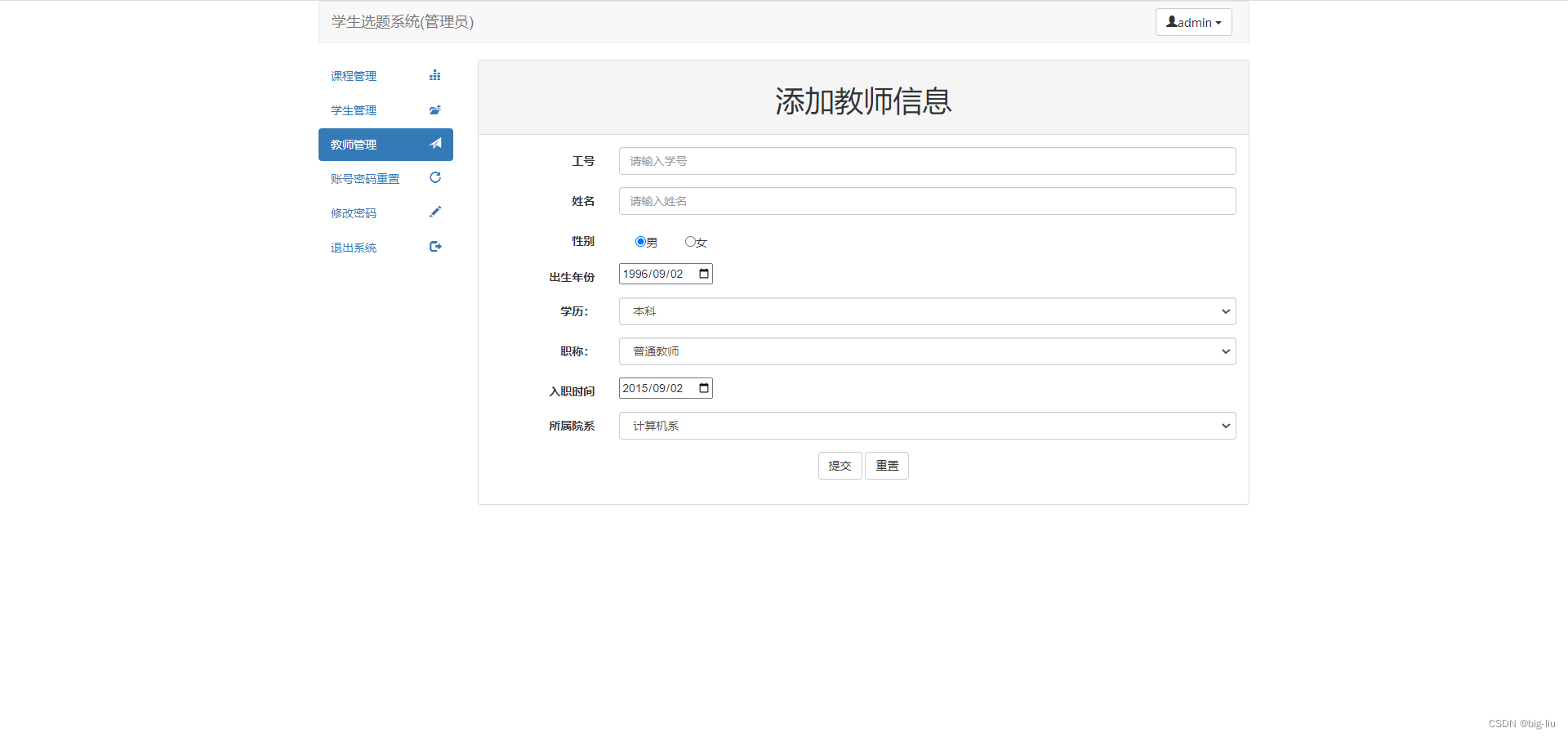Focus the 工号 input field
Image resolution: width=1568 pixels, height=737 pixels.
click(x=928, y=161)
